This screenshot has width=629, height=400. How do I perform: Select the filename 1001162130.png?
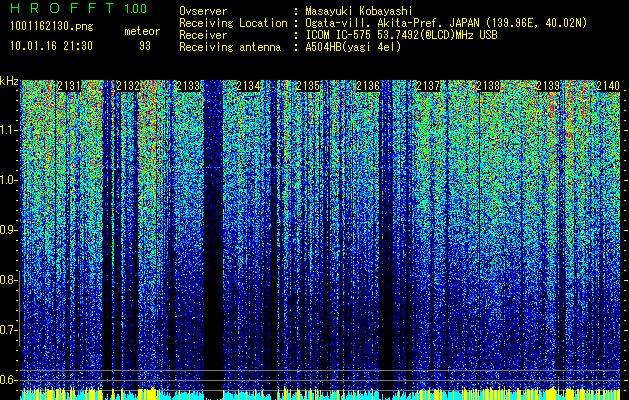pyautogui.click(x=52, y=27)
